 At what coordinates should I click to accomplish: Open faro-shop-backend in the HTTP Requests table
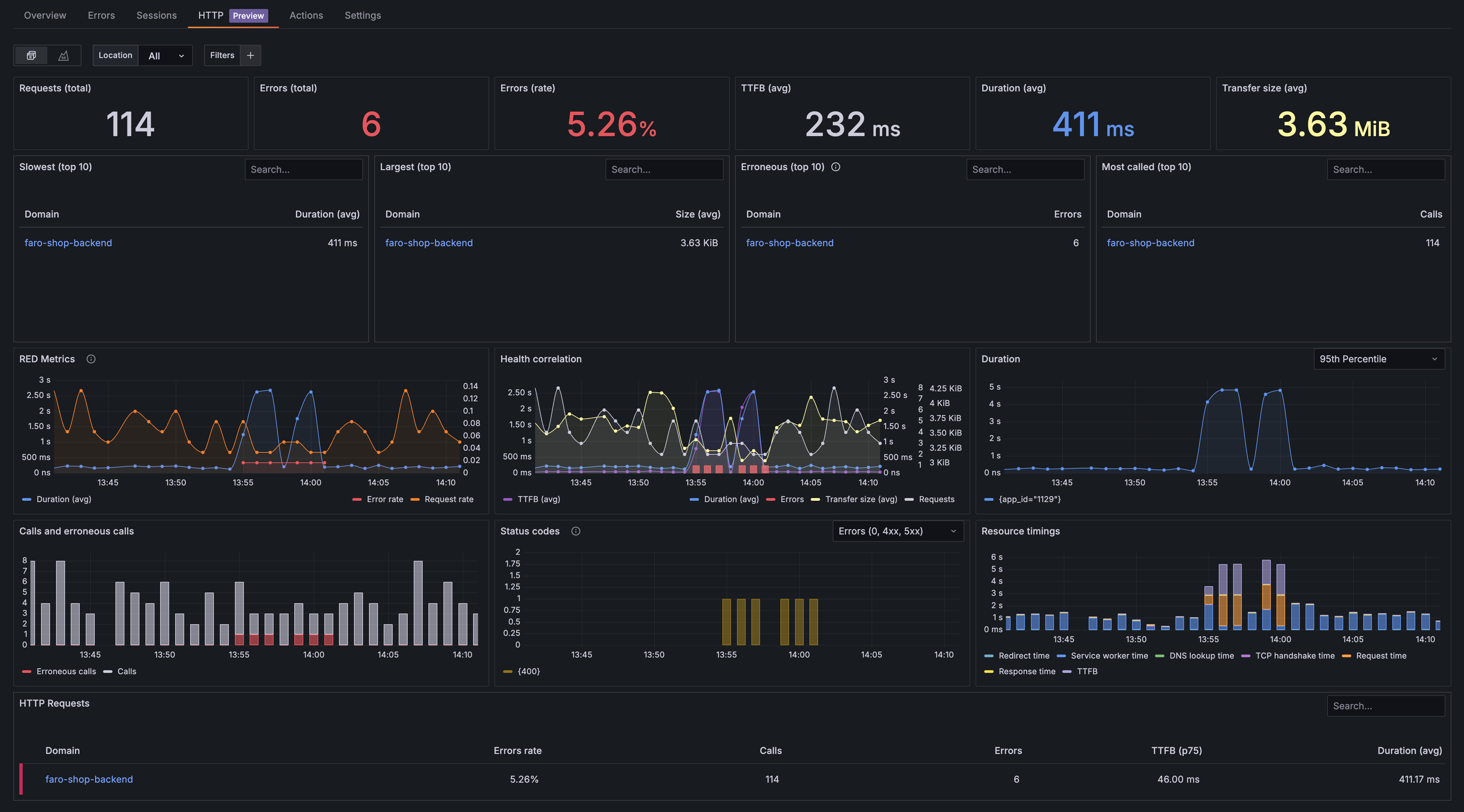(x=89, y=779)
